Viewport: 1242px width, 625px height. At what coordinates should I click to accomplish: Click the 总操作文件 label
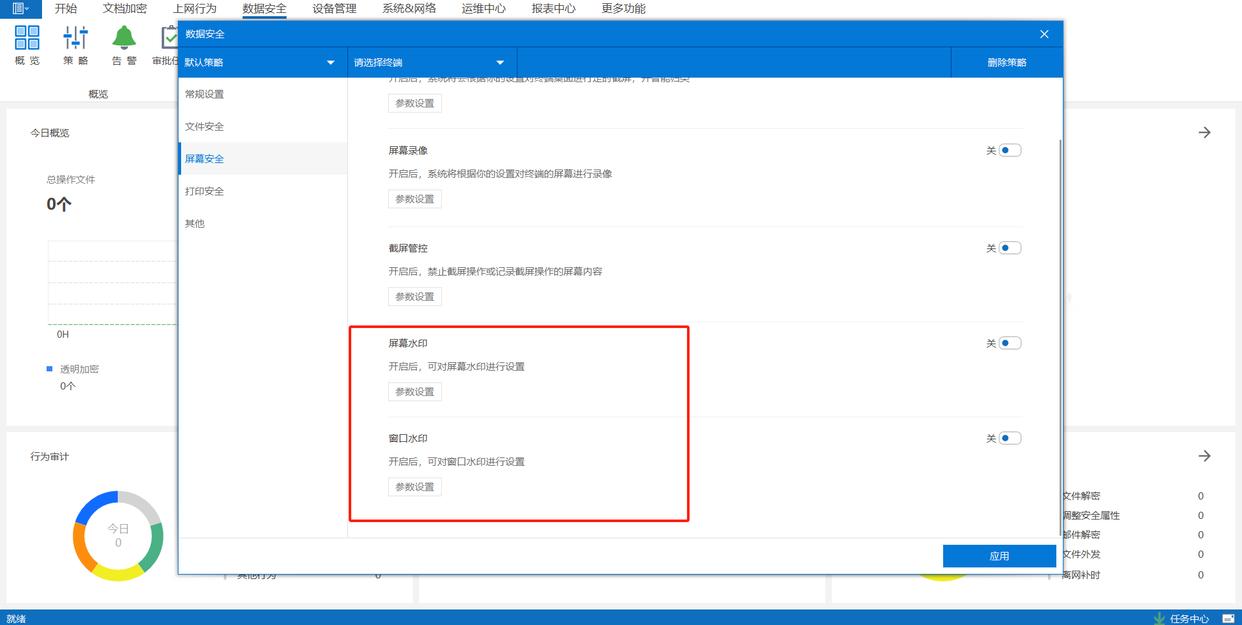pyautogui.click(x=71, y=180)
